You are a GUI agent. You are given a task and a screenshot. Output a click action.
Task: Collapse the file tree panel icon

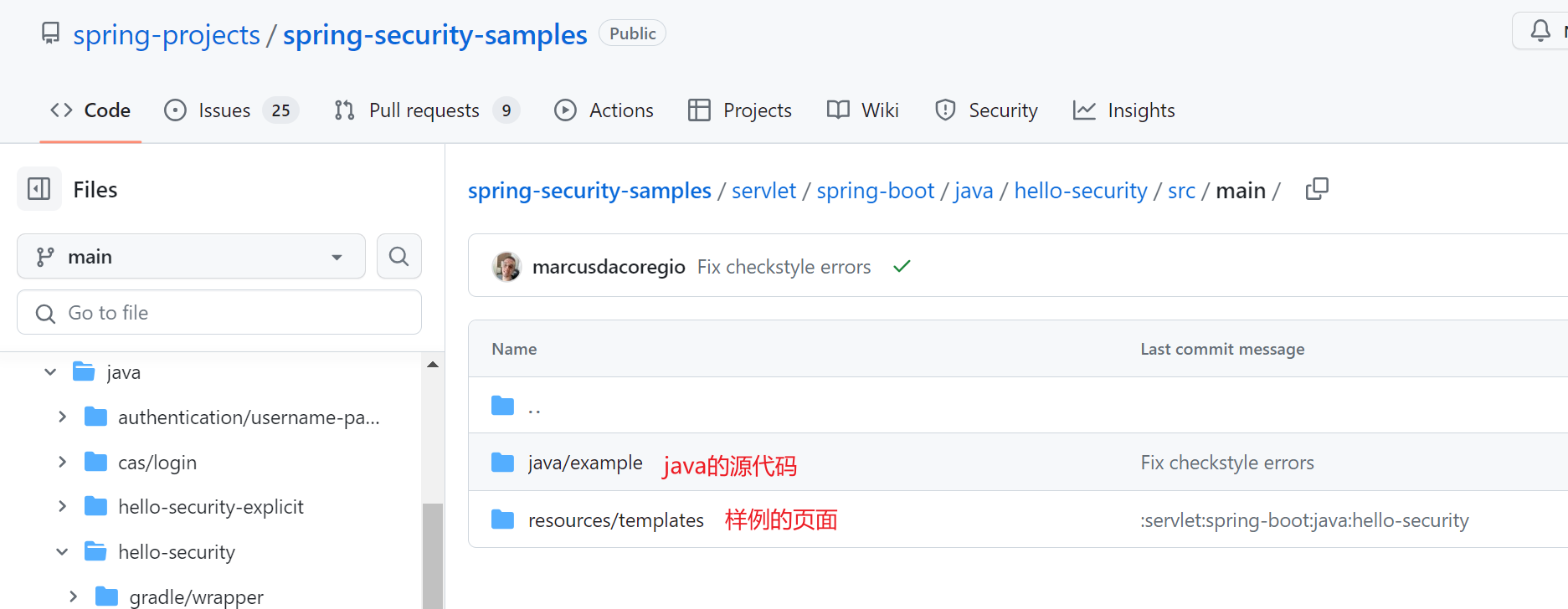pyautogui.click(x=39, y=189)
